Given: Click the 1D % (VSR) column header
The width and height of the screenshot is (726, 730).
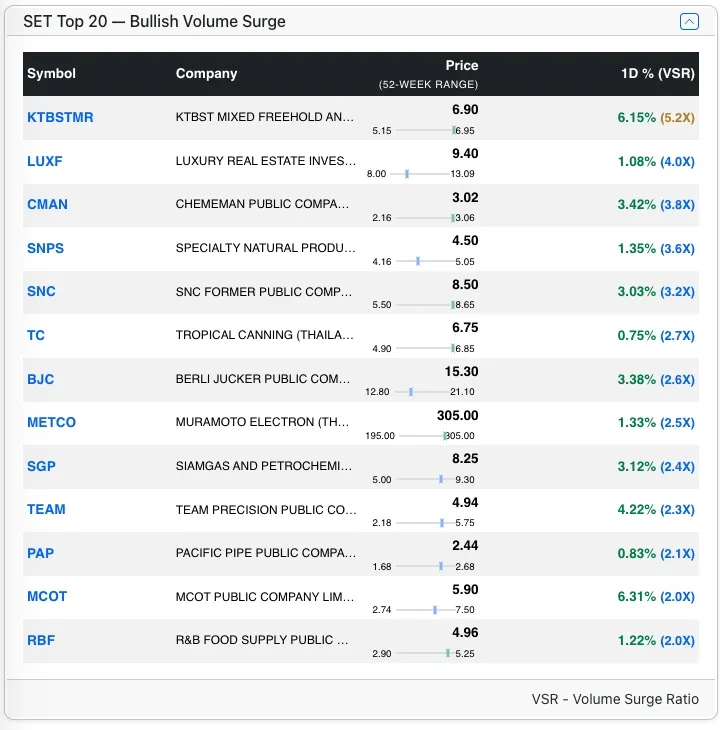Looking at the screenshot, I should (x=658, y=74).
